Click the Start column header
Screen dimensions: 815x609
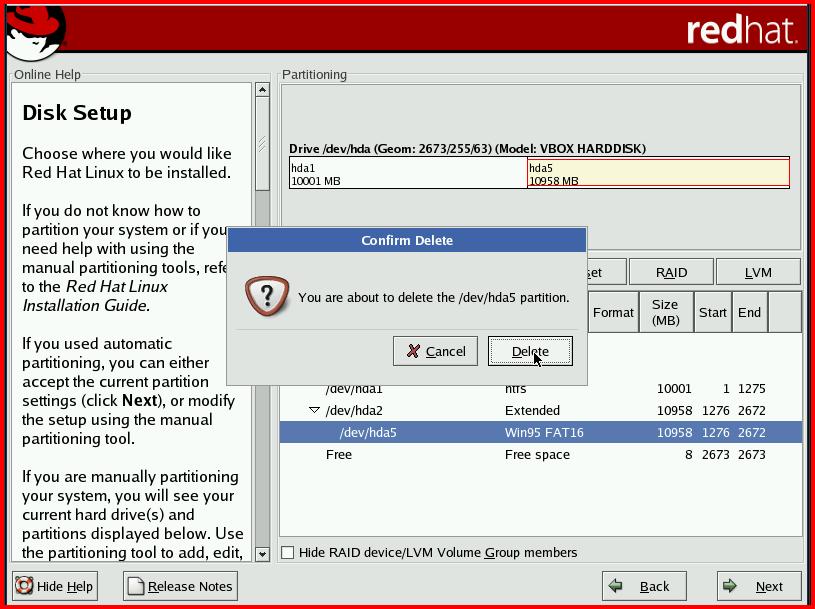coord(713,312)
